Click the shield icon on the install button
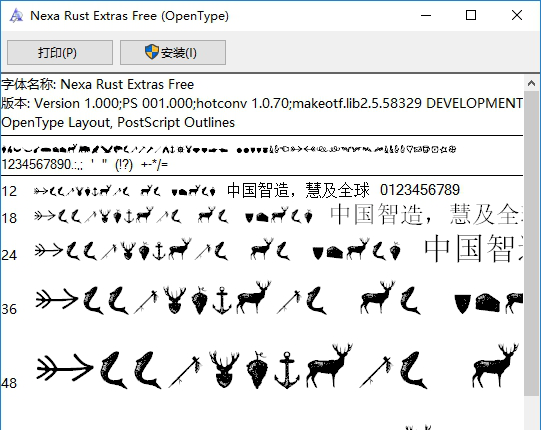541x447 pixels. point(152,52)
